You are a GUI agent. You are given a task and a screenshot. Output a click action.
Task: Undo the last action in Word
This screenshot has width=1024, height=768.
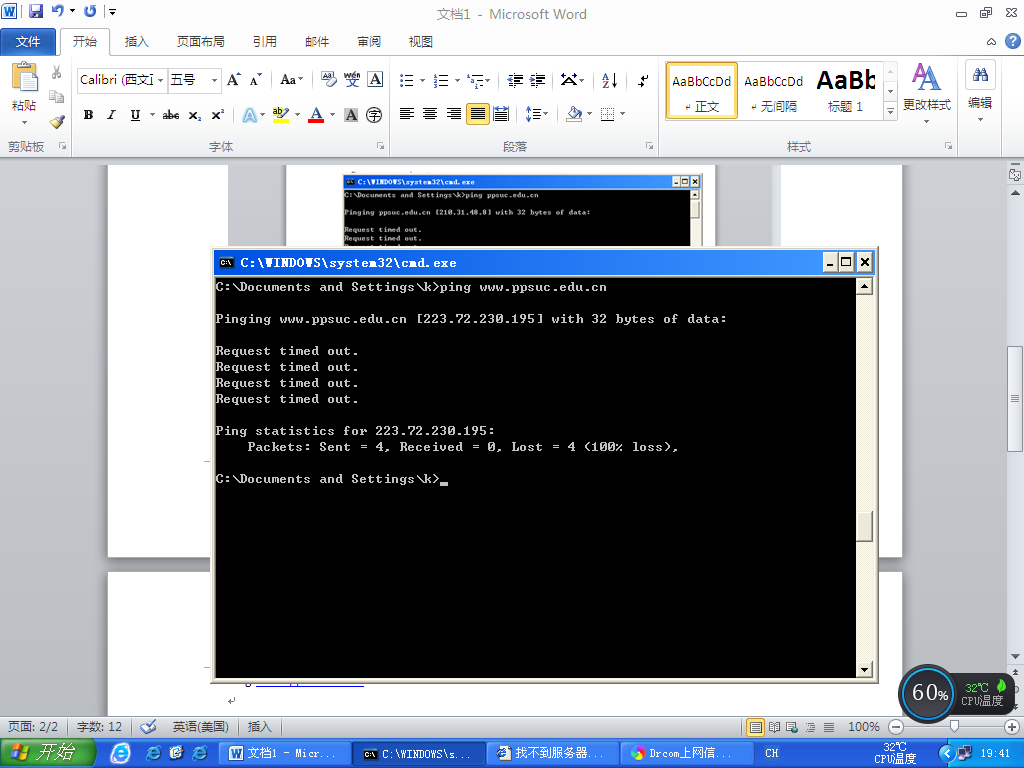pos(57,11)
